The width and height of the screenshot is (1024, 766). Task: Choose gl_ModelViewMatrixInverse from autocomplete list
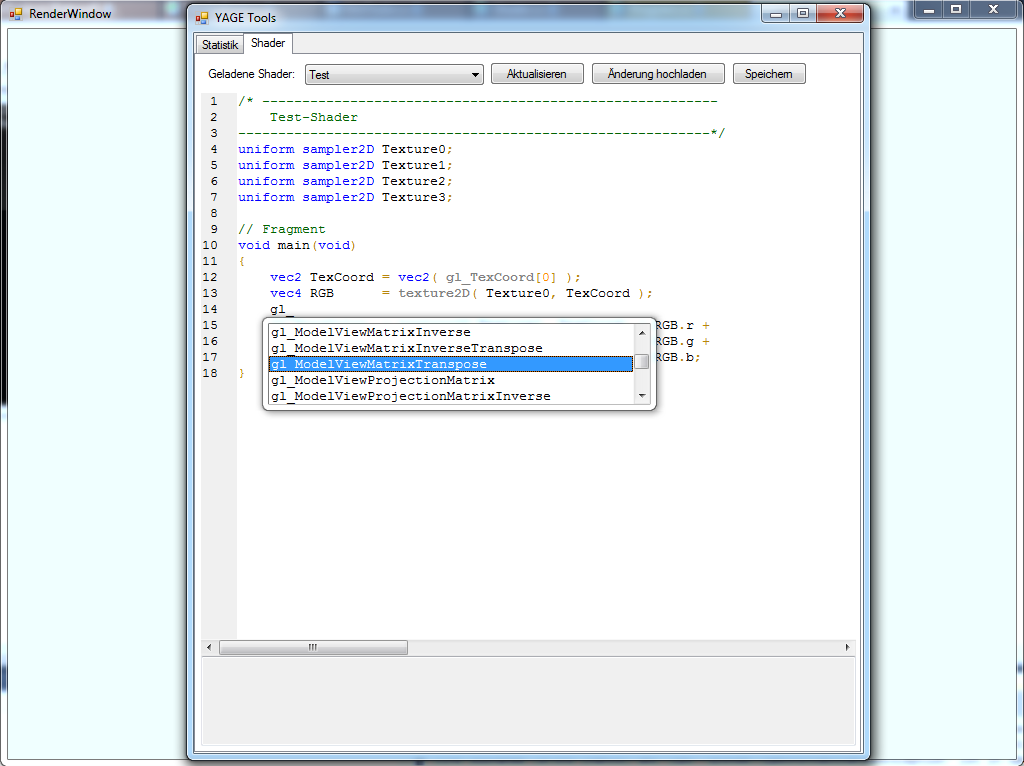(370, 332)
